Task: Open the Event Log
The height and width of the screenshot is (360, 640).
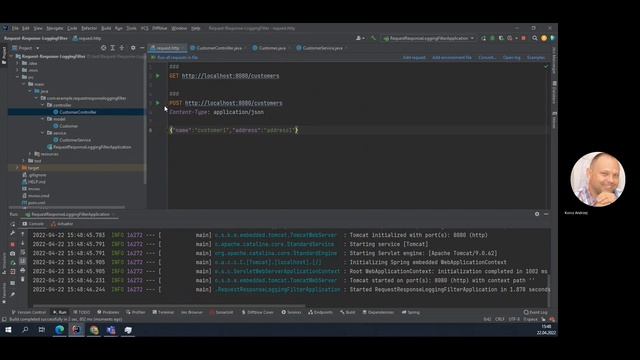Action: tap(536, 312)
